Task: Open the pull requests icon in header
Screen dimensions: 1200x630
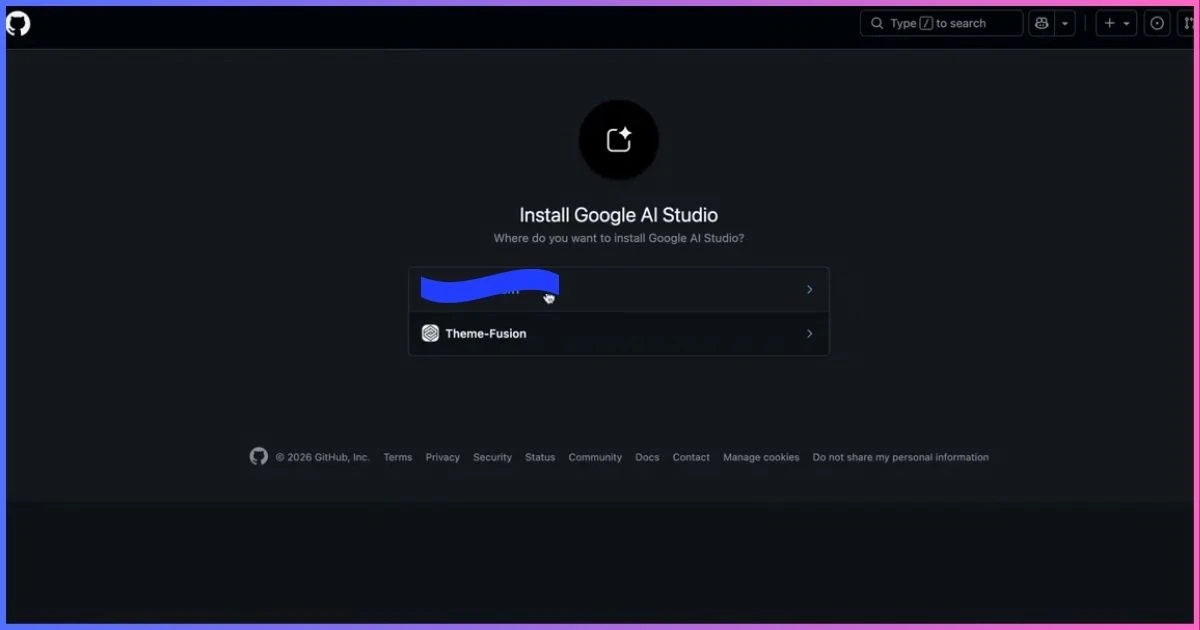Action: (1187, 23)
